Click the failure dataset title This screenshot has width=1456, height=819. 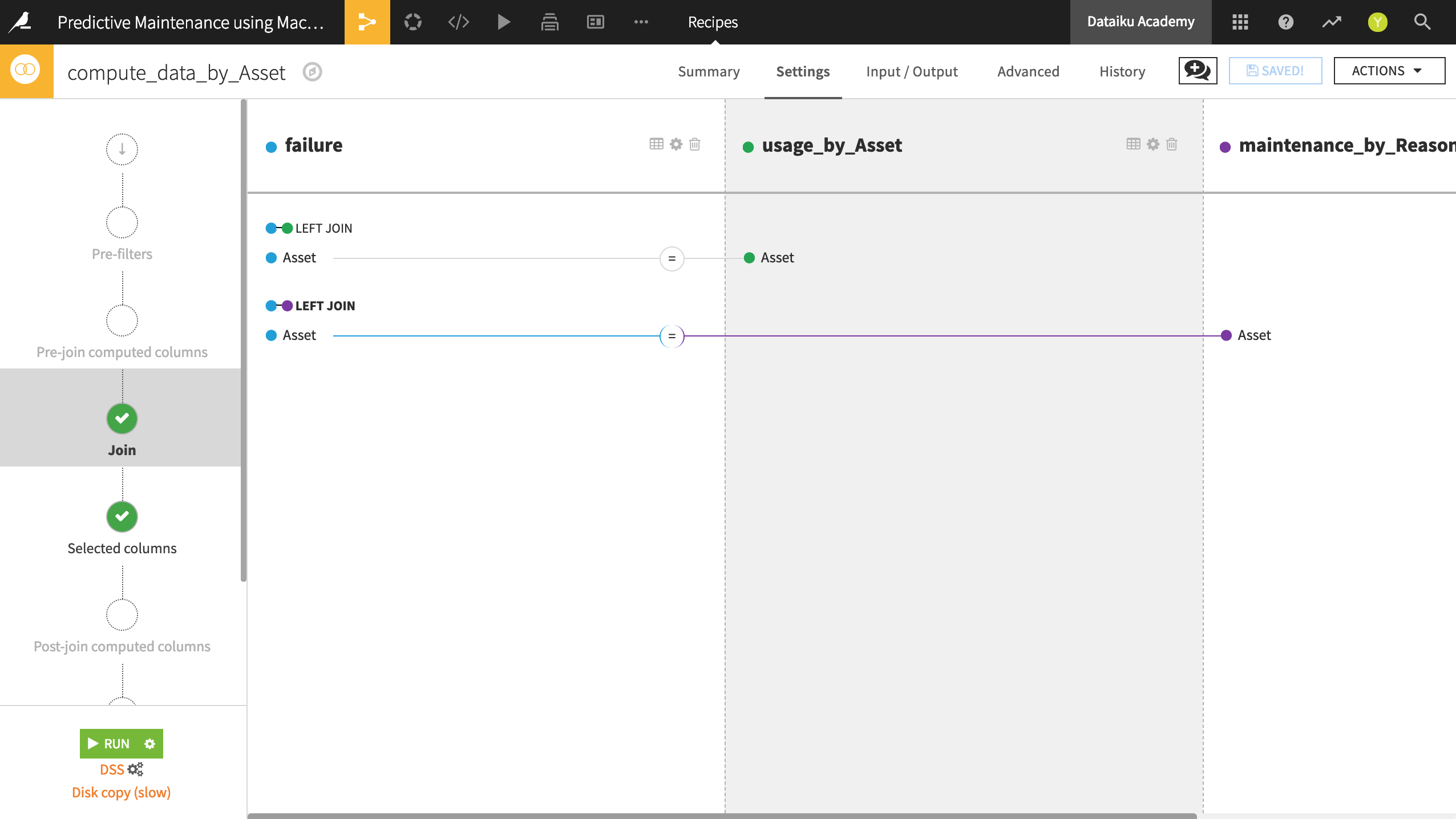click(x=314, y=145)
